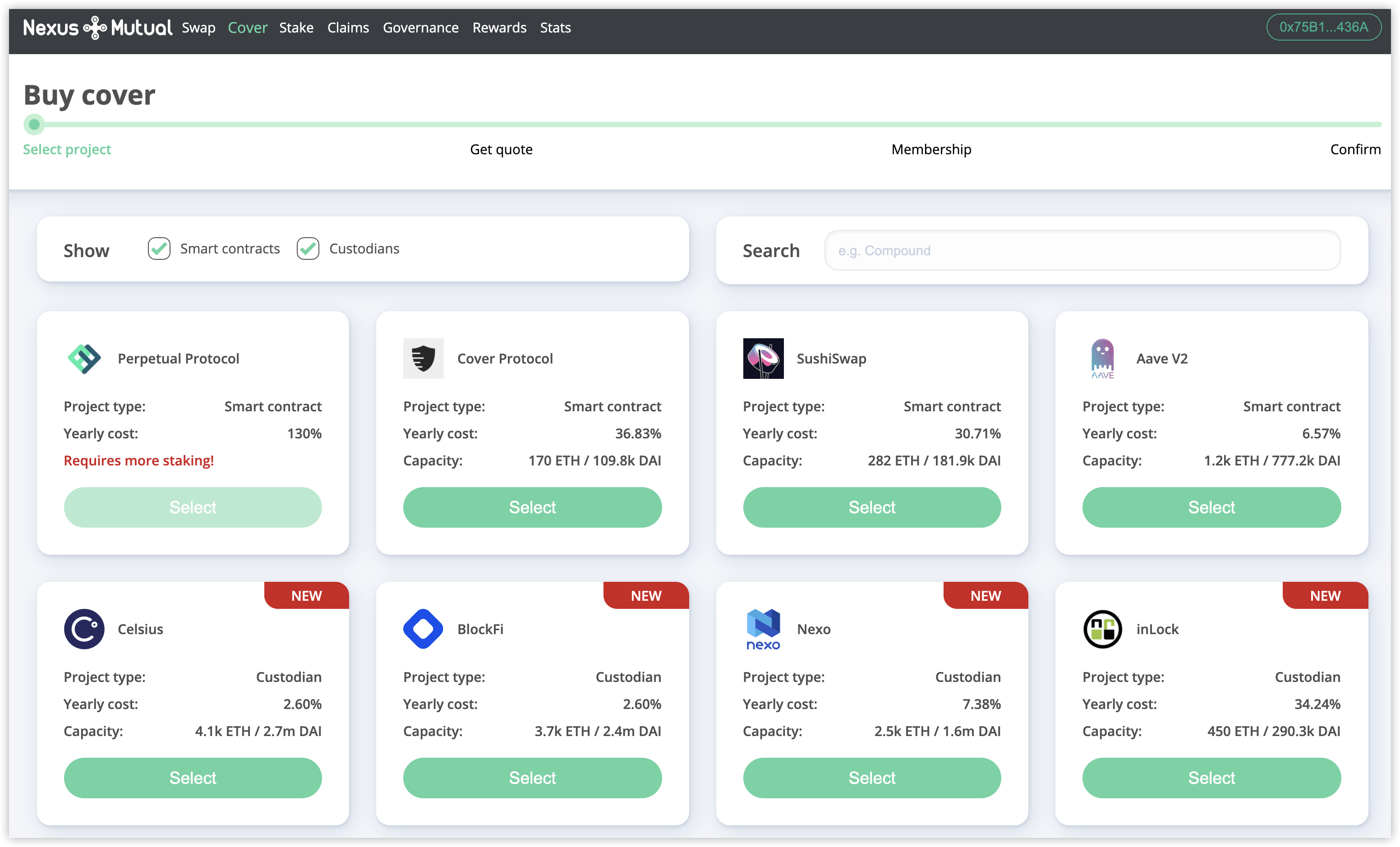Open the Rewards page
The height and width of the screenshot is (847, 1400).
[499, 27]
